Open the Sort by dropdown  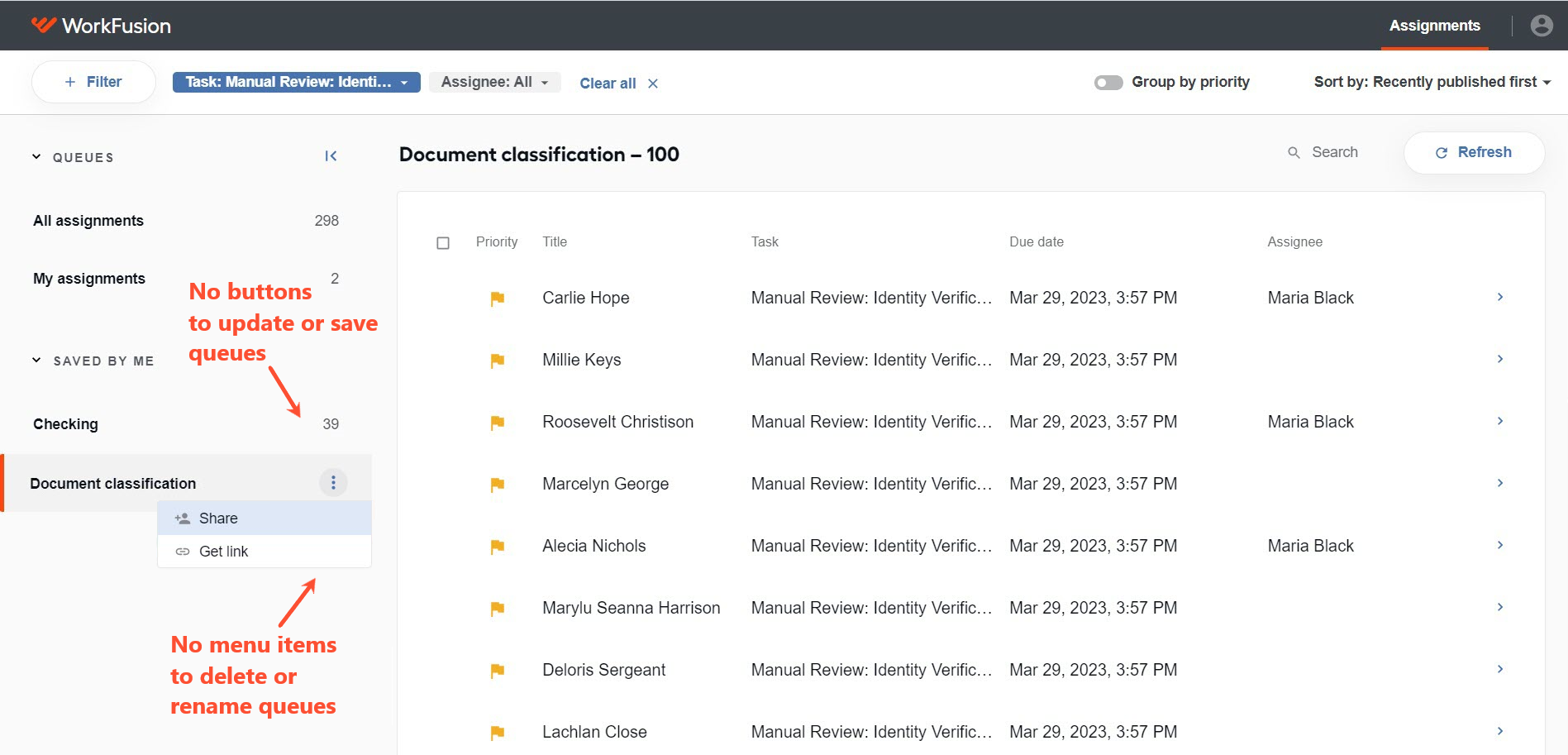1432,82
